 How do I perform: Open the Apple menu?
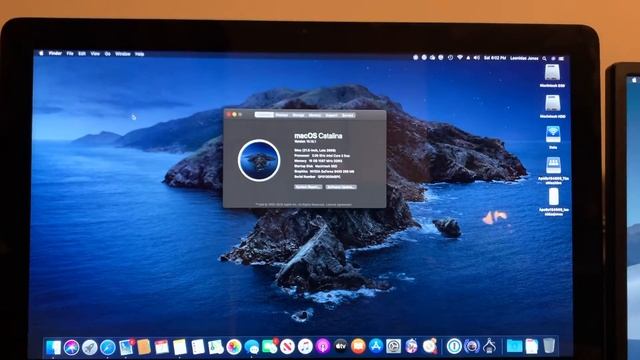click(41, 53)
